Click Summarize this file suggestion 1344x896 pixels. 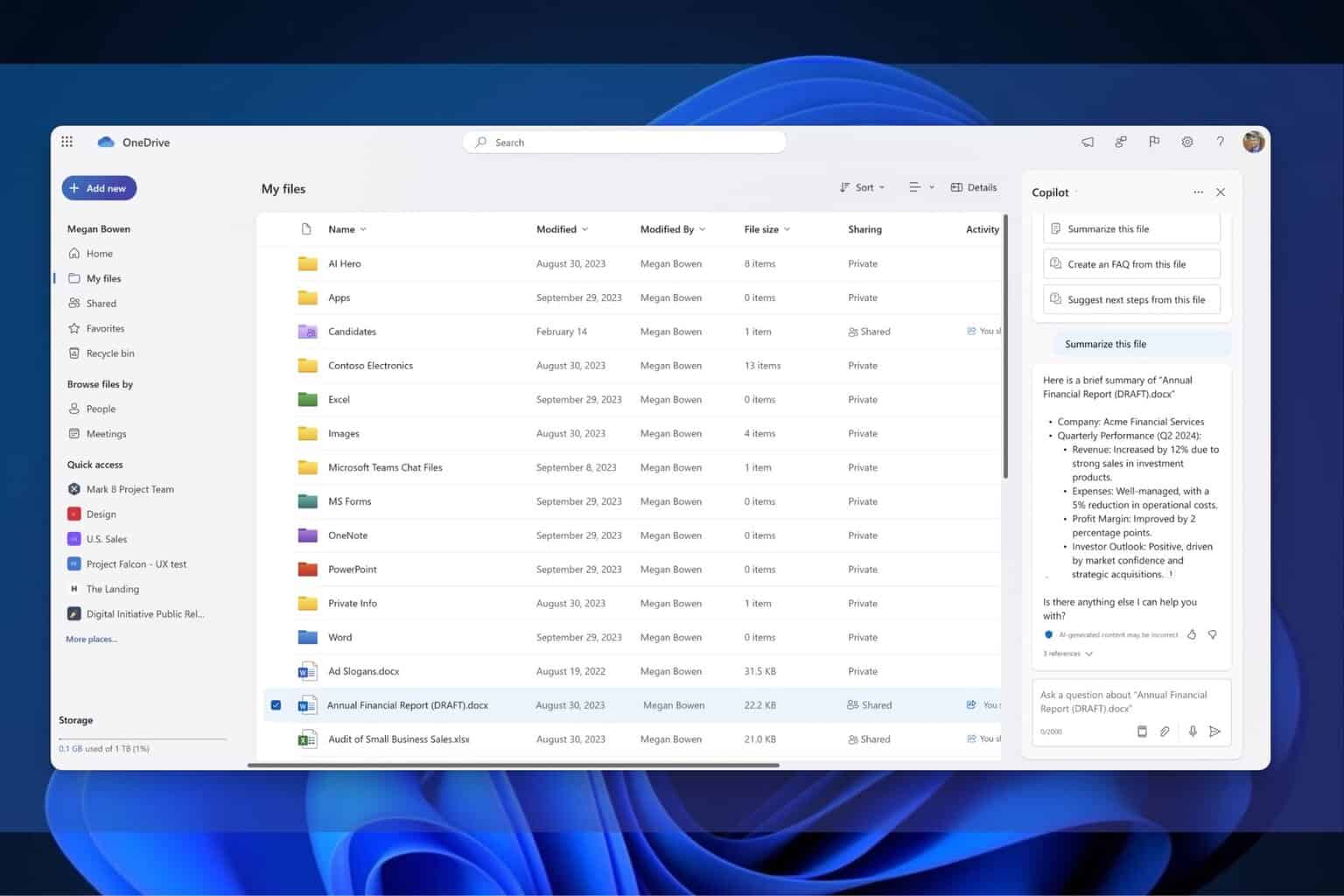point(1132,229)
